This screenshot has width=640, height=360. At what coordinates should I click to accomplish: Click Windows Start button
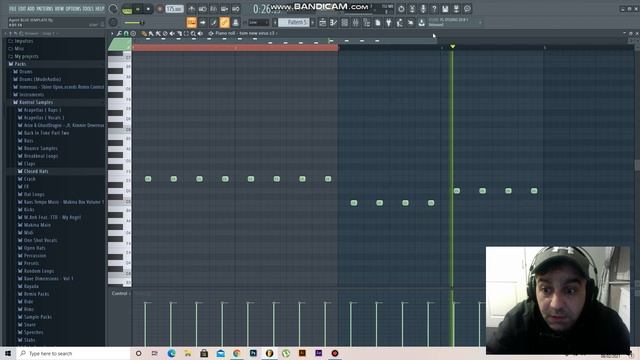pyautogui.click(x=8, y=353)
